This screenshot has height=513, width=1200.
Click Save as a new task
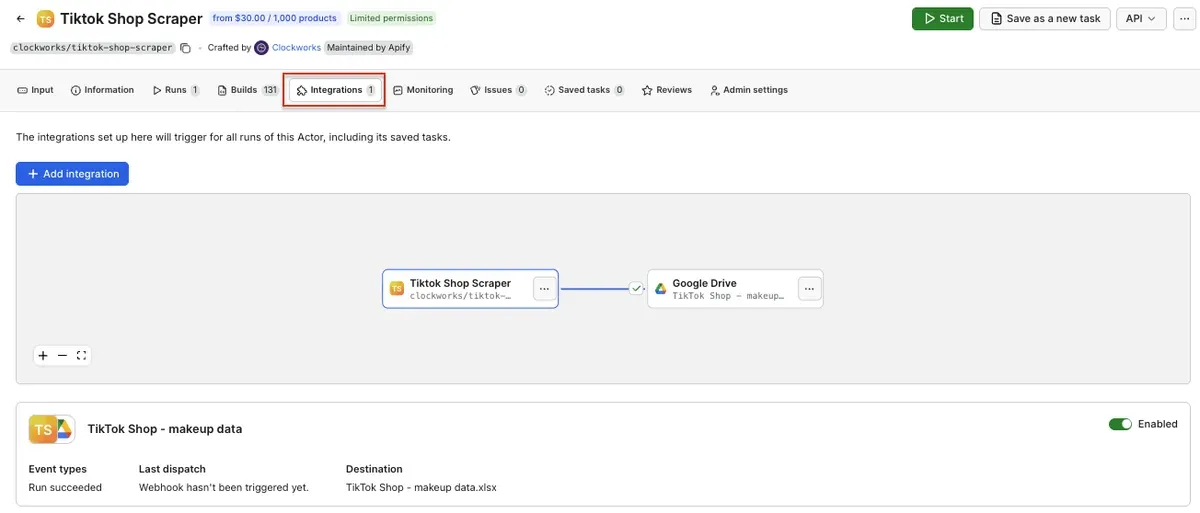point(1044,18)
